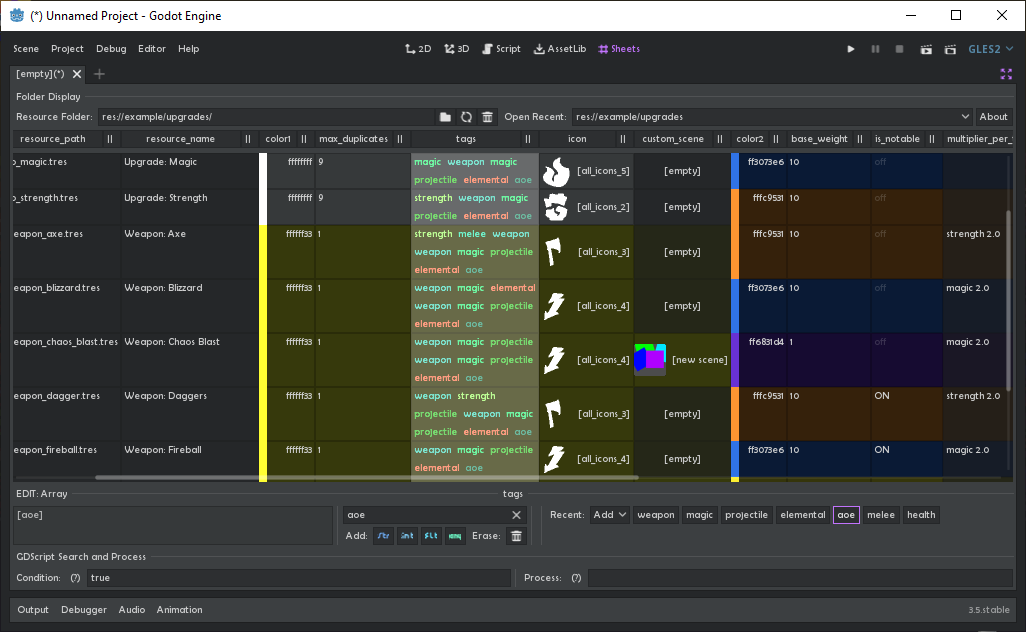Open the Debugger bottom panel
This screenshot has width=1026, height=632.
pos(84,610)
